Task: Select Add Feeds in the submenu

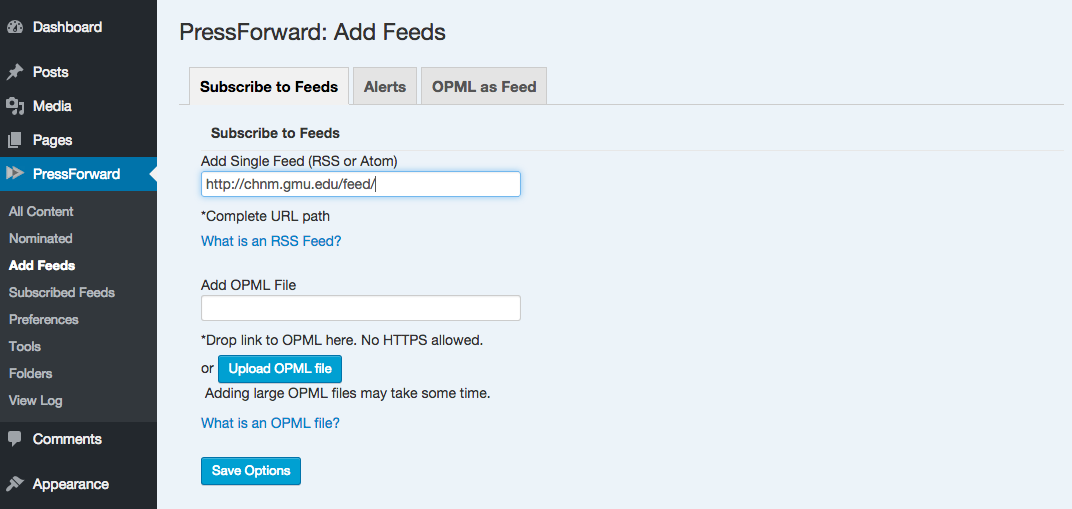Action: coord(42,266)
